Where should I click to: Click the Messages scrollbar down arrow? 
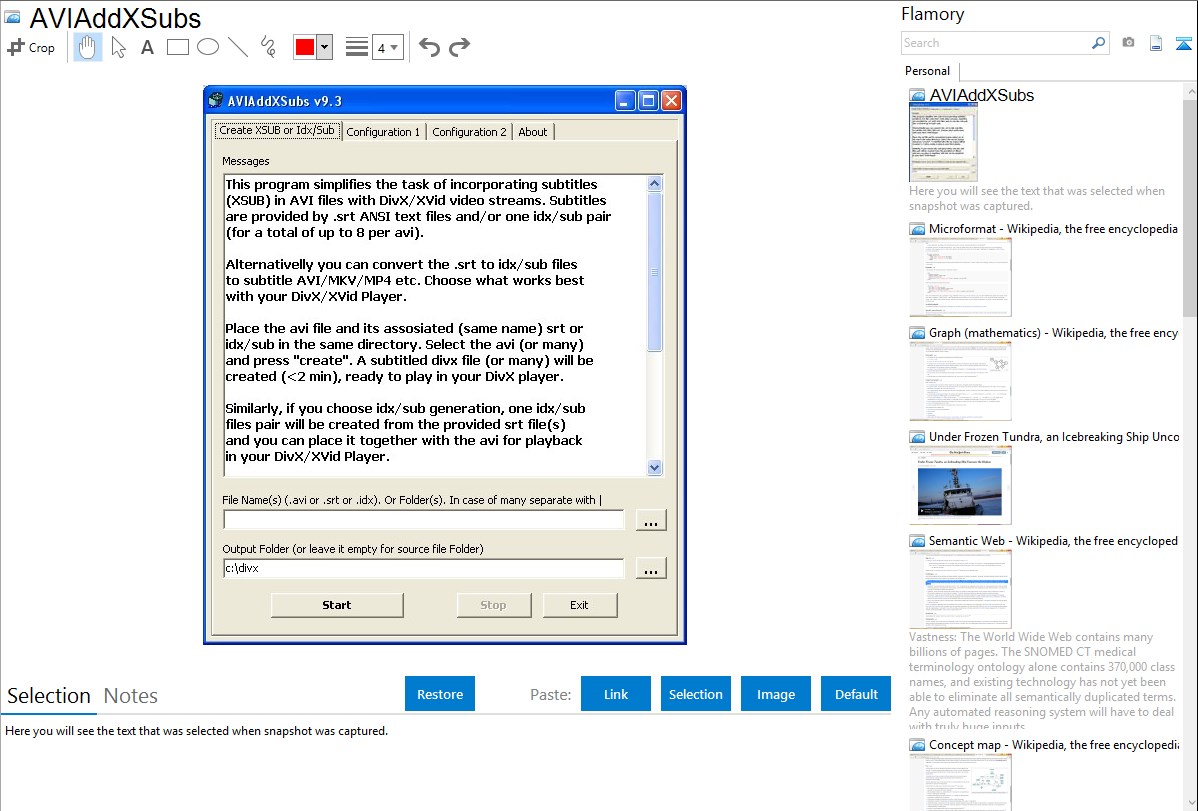(654, 468)
